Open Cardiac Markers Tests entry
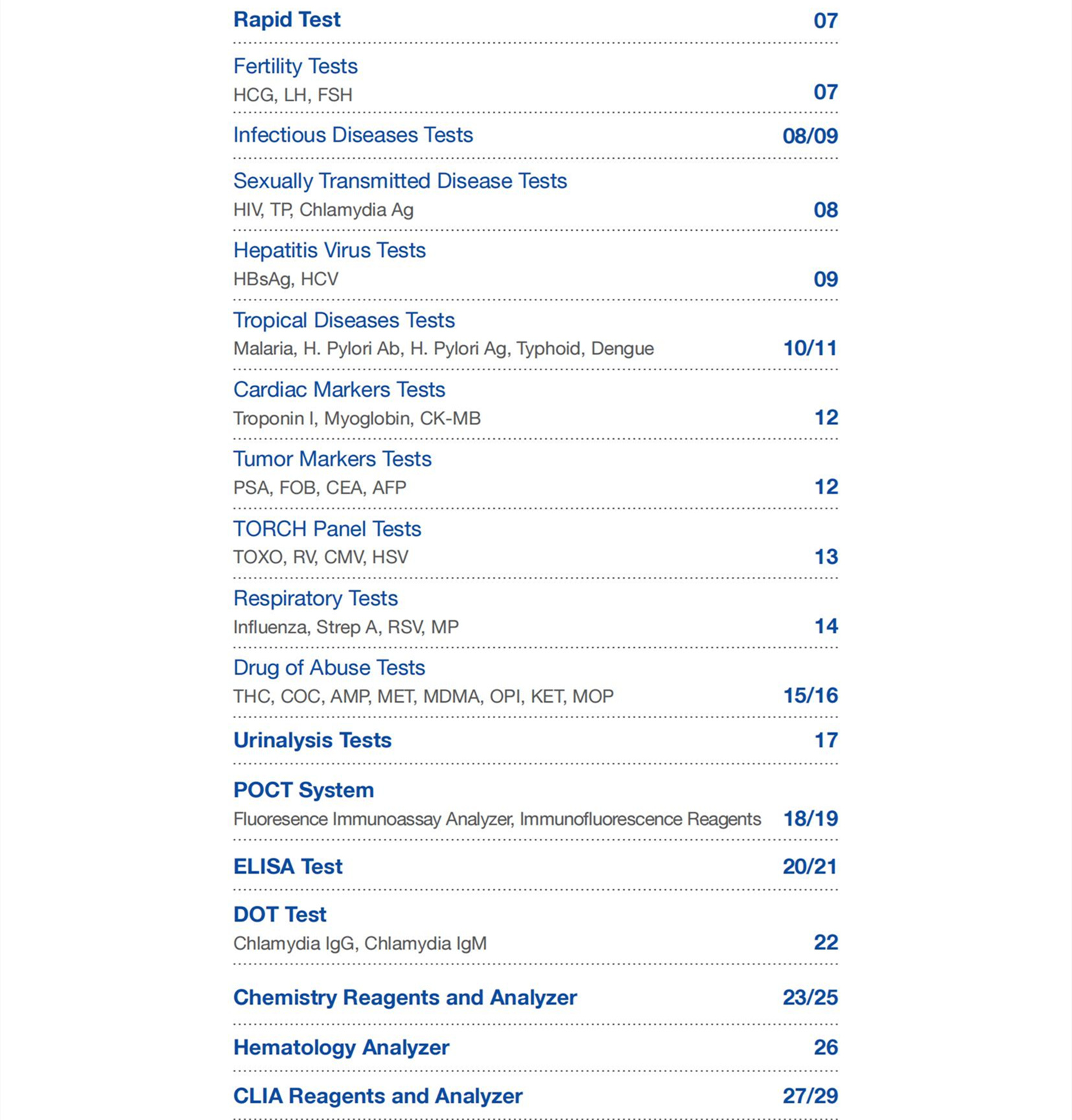Screen dimensions: 1072x1120 point(339,390)
